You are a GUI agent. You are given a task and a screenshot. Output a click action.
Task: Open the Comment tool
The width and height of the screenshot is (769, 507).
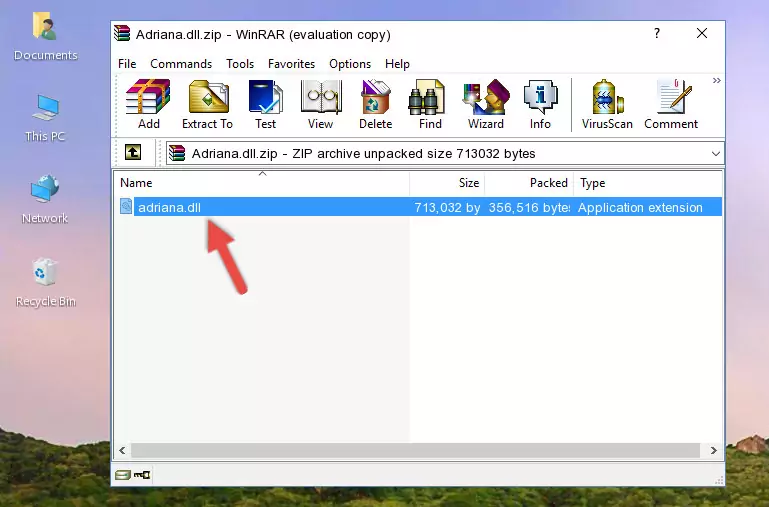[x=671, y=104]
